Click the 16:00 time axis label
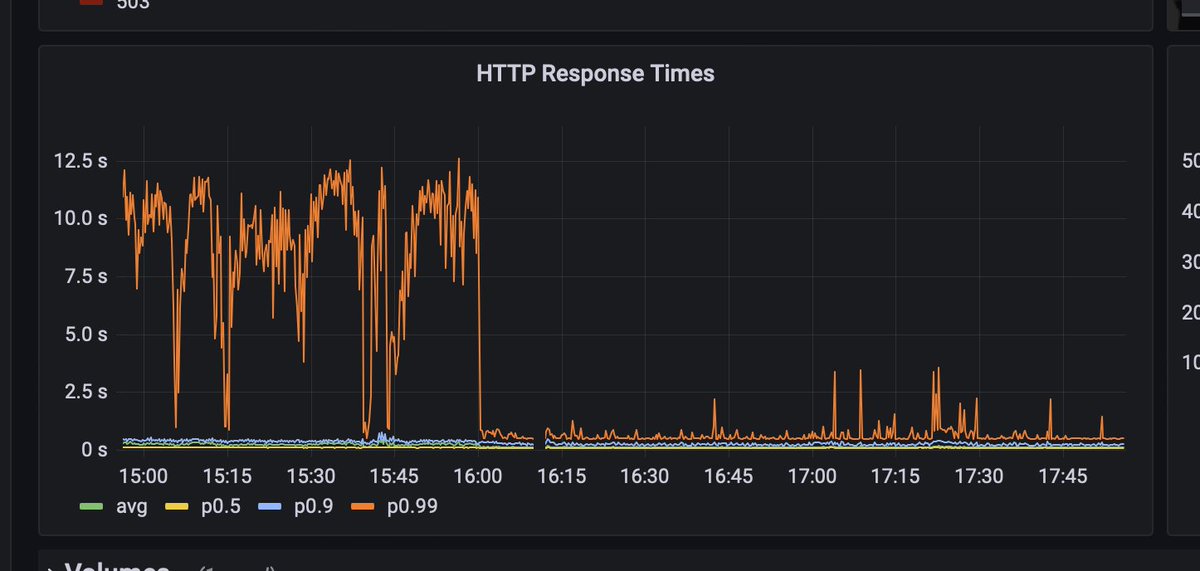1200x571 pixels. [478, 477]
